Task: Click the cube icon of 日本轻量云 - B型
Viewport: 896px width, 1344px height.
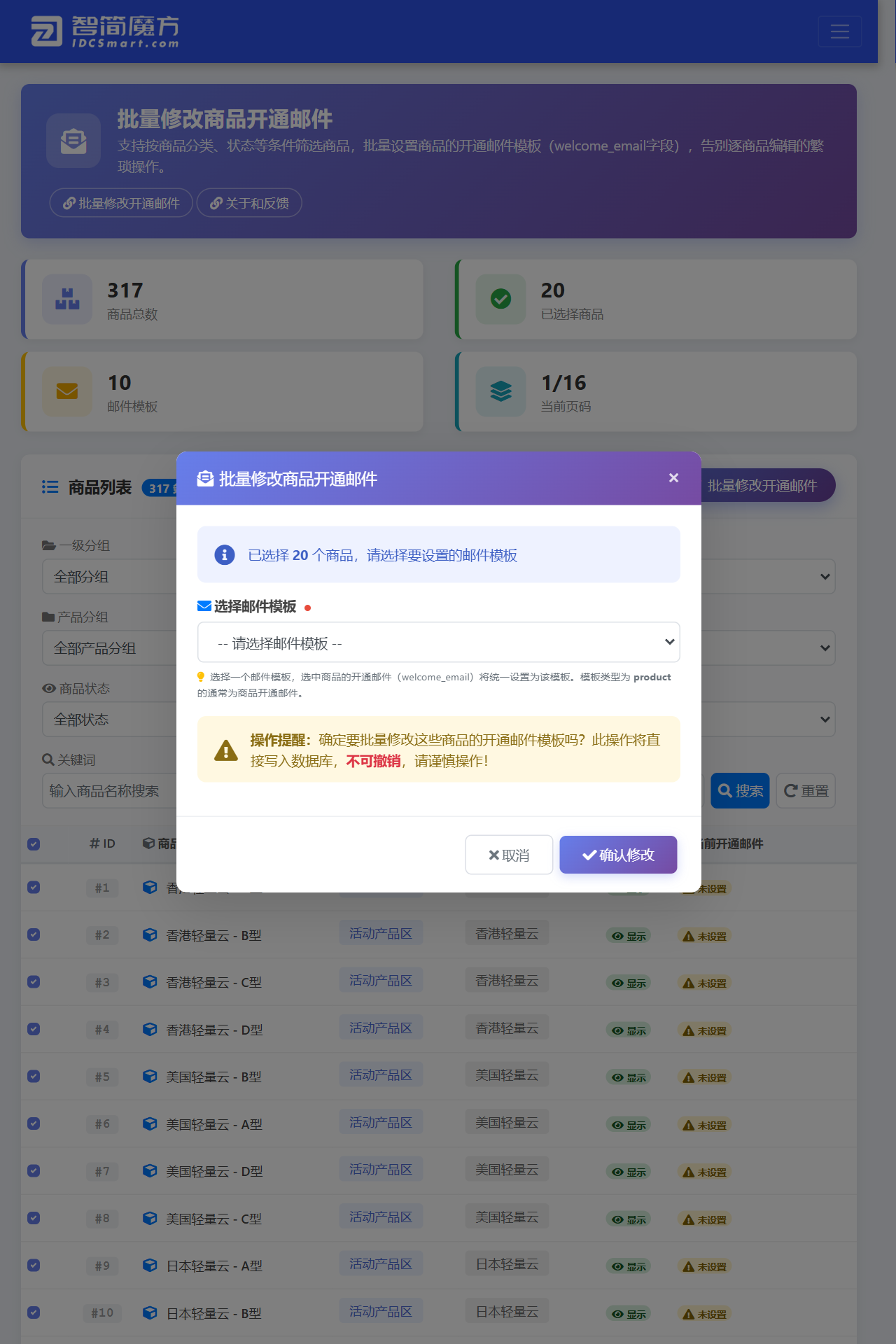Action: [x=150, y=1313]
